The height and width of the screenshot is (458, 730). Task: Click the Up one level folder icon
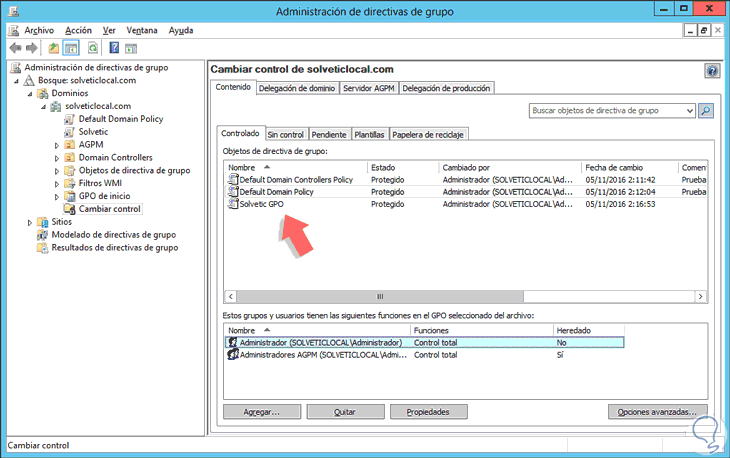tap(54, 48)
